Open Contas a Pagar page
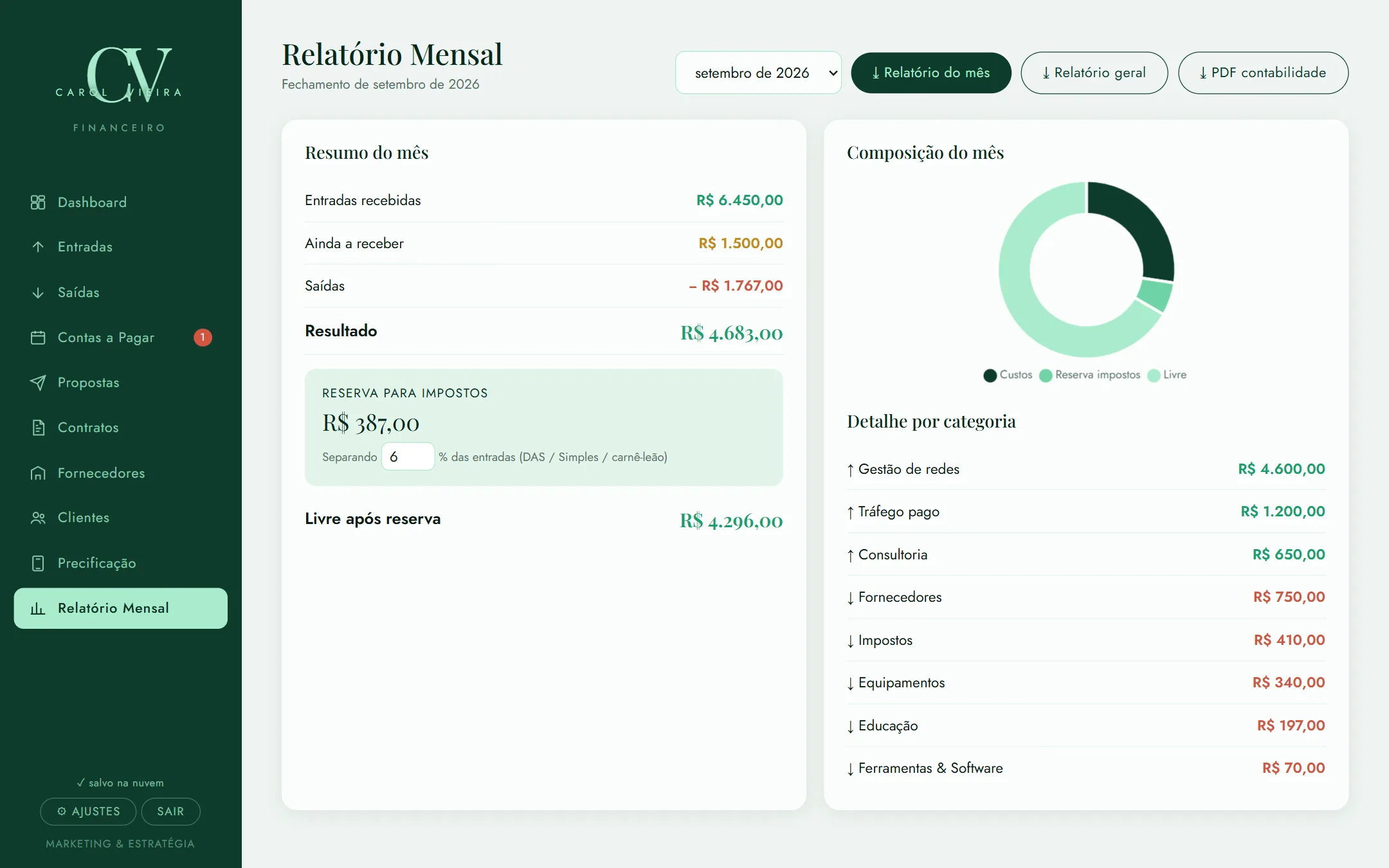This screenshot has height=868, width=1389. coord(121,338)
